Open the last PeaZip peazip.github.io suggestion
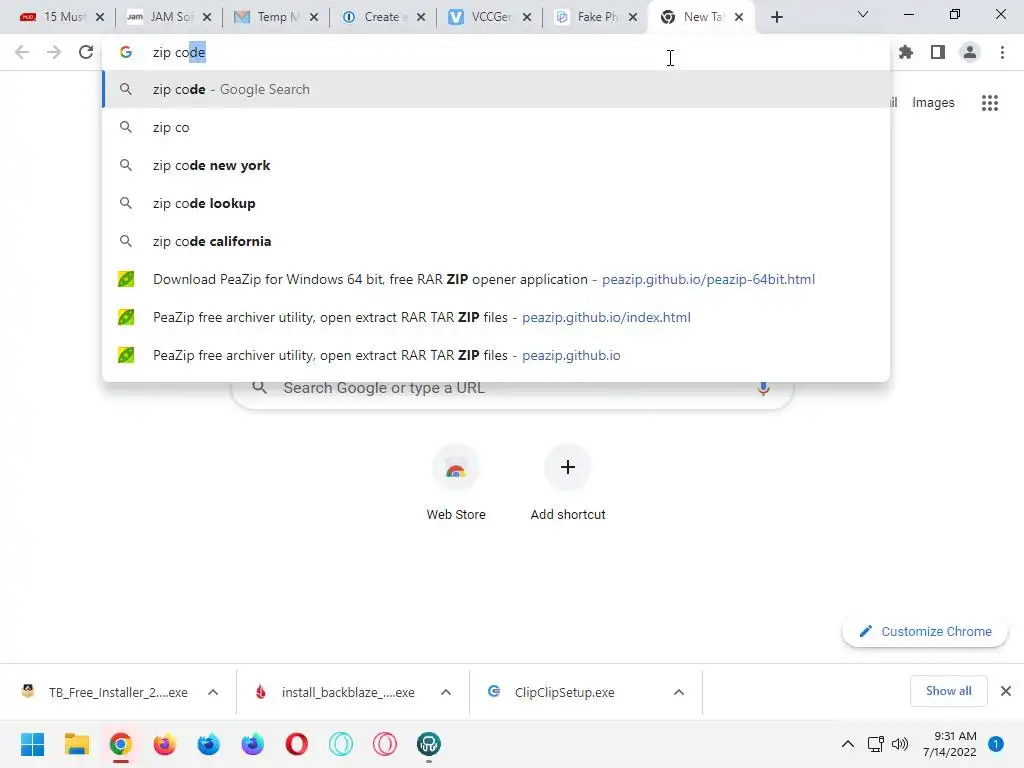This screenshot has height=768, width=1024. 496,355
